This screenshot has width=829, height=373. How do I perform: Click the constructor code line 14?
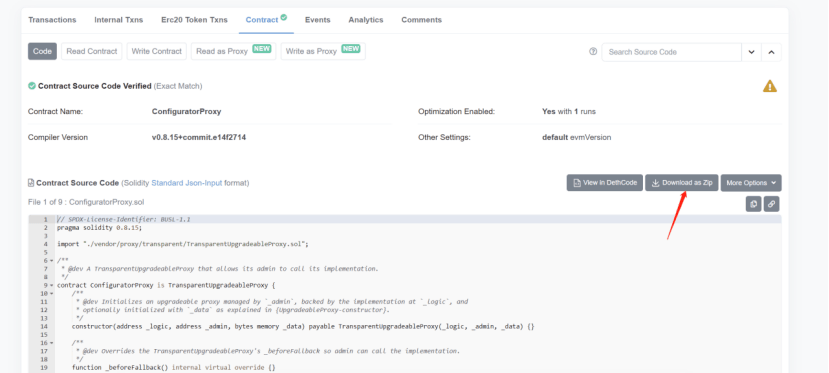[x=303, y=327]
